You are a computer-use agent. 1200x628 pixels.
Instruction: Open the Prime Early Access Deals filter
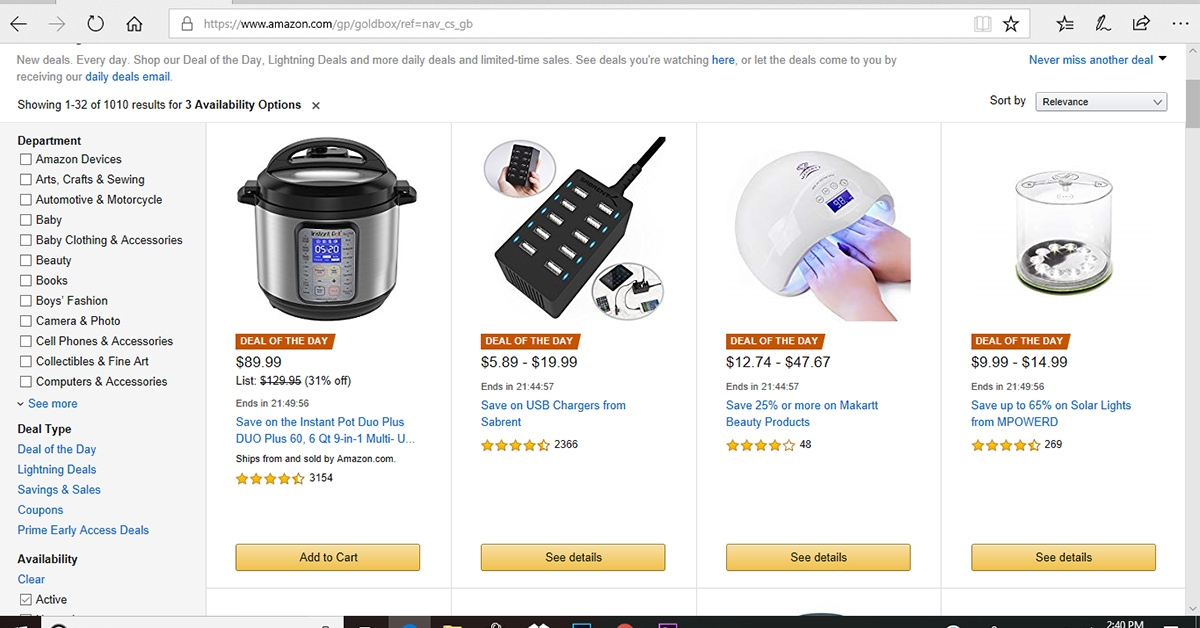click(83, 530)
